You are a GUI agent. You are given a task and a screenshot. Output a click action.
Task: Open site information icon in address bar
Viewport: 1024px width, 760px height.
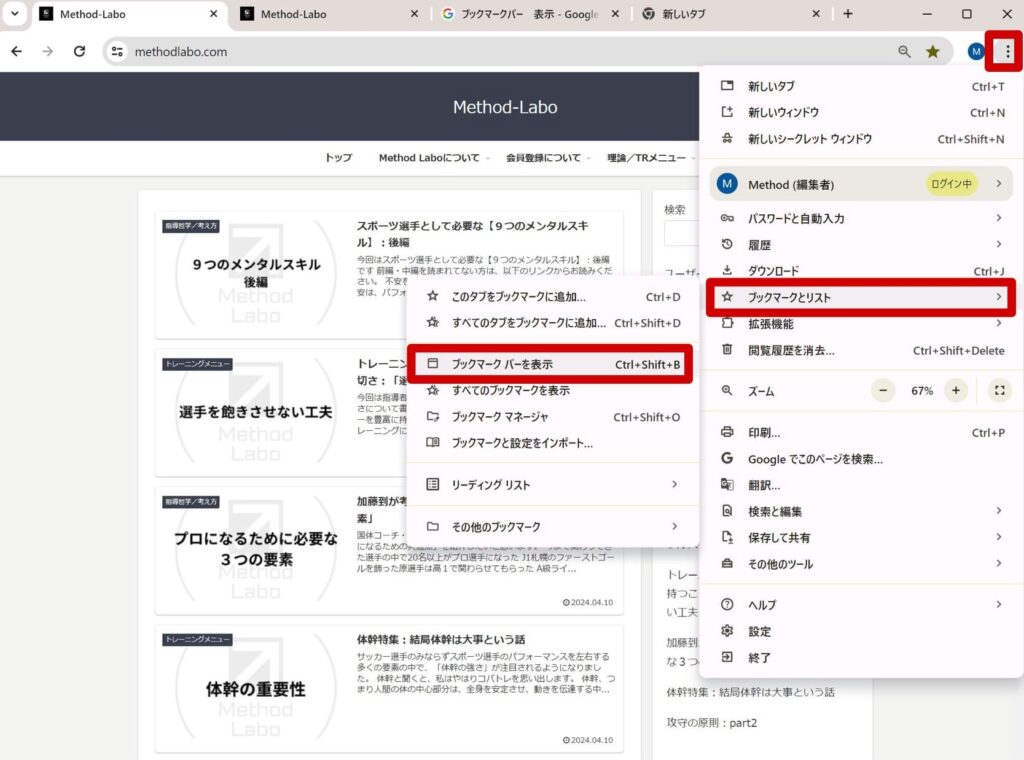[117, 51]
